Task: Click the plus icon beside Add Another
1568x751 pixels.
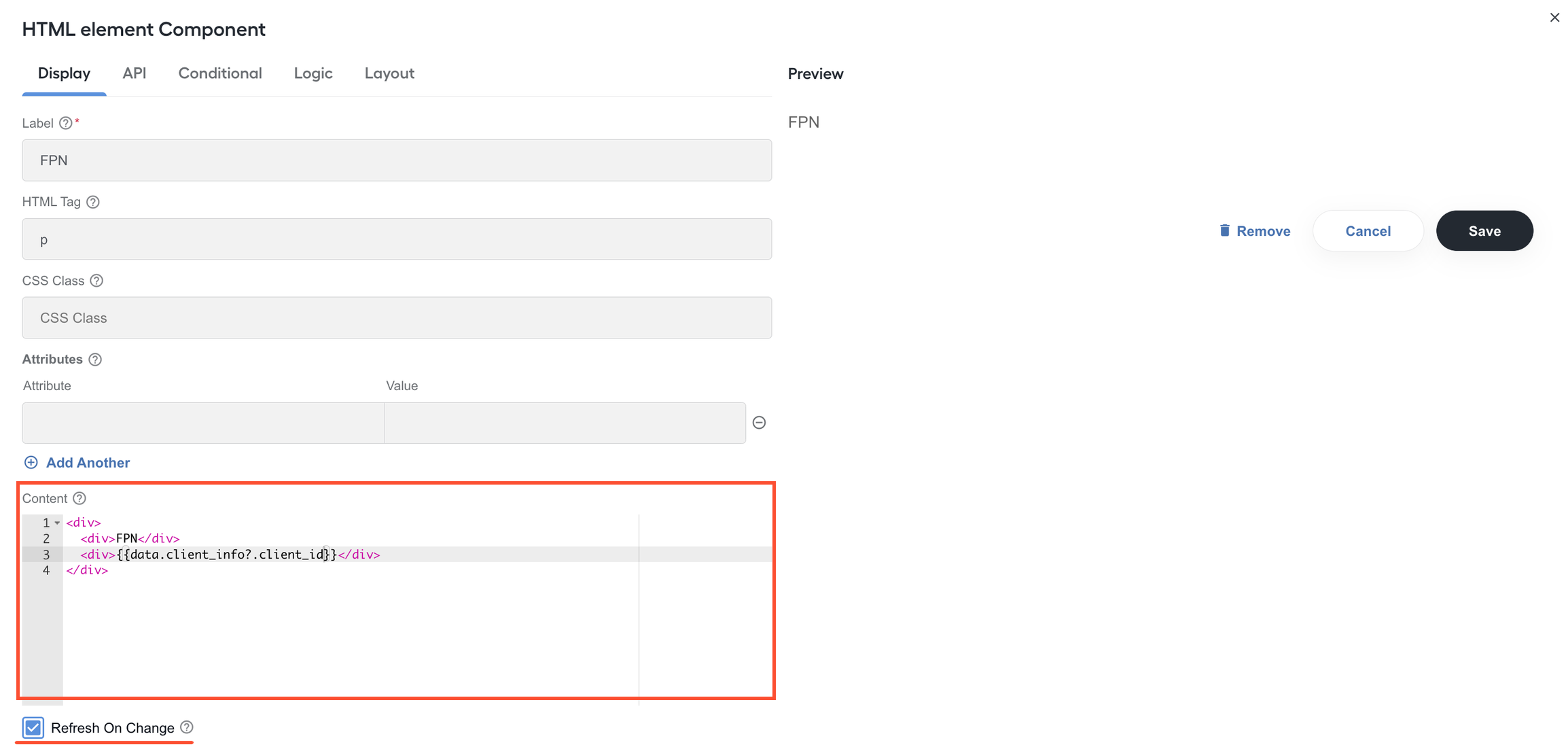Action: 31,463
